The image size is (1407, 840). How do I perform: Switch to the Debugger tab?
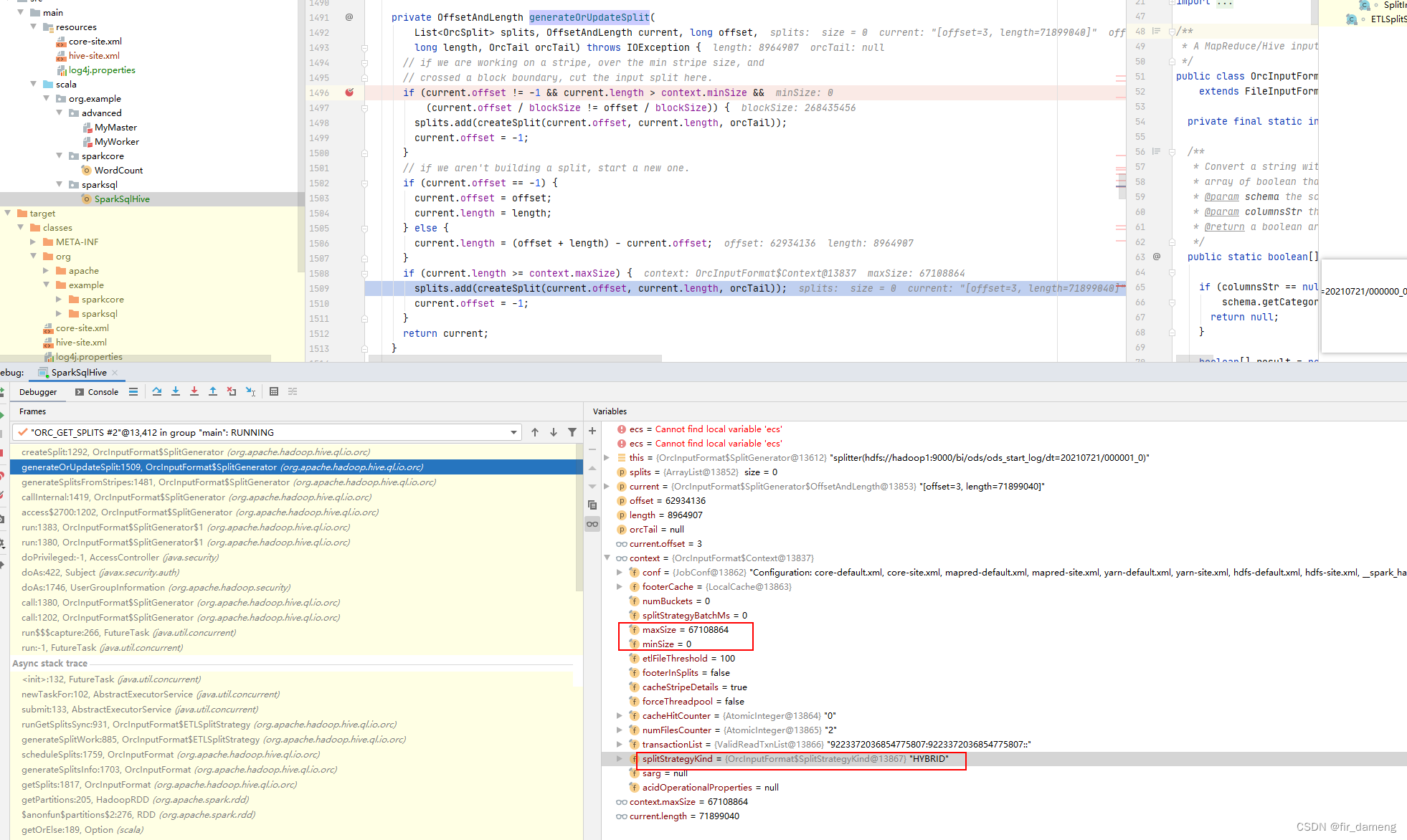click(38, 392)
